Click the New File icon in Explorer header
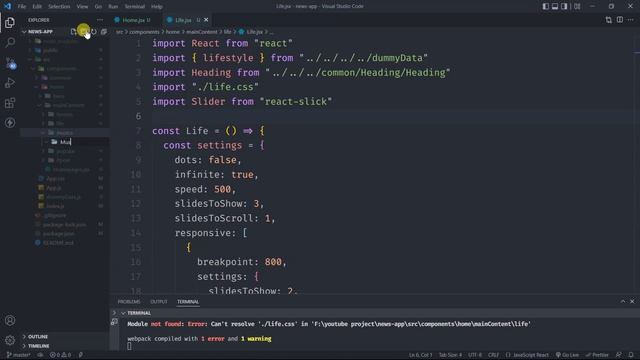The width and height of the screenshot is (640, 360). pos(73,31)
